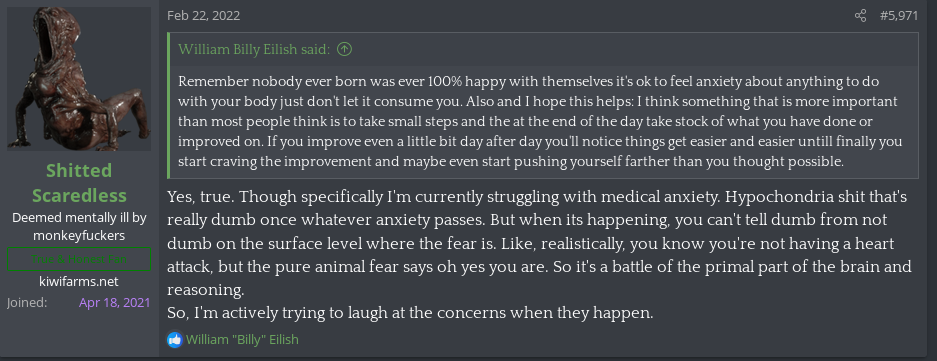Viewport: 937px width, 361px height.
Task: Open the Shitted Scaredless avatar image
Action: click(79, 79)
